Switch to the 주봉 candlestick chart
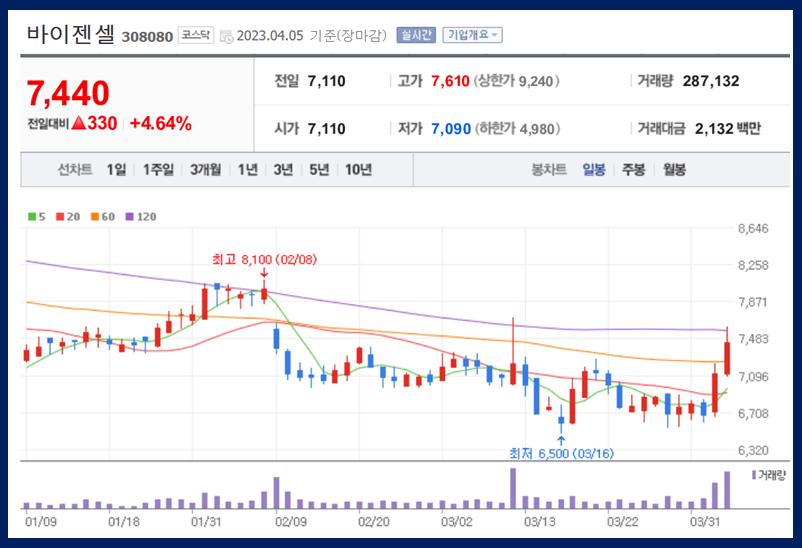This screenshot has width=802, height=548. [x=633, y=169]
